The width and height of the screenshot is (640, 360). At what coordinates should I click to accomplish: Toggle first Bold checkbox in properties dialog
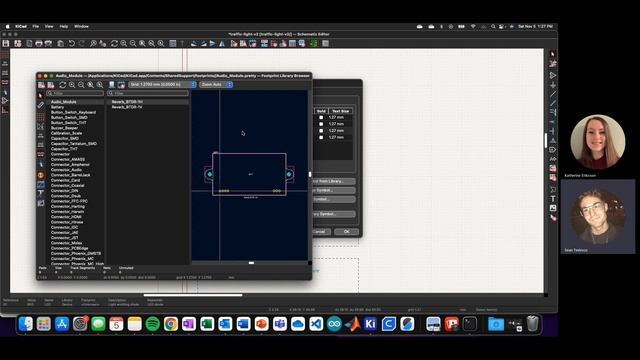tap(321, 117)
